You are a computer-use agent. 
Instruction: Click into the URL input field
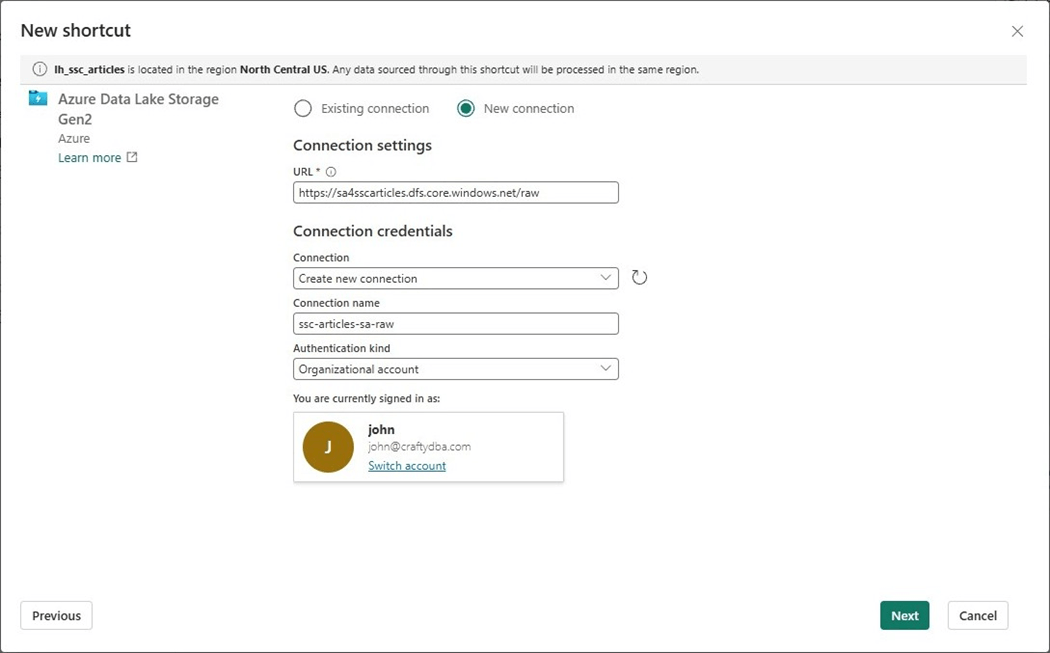tap(456, 192)
